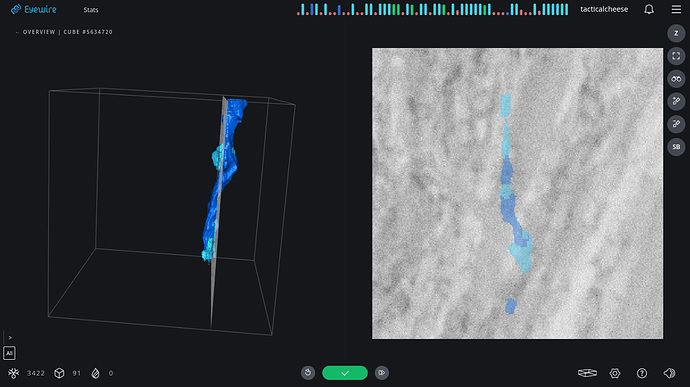Open the notifications bell
Image resolution: width=690 pixels, height=387 pixels.
pyautogui.click(x=649, y=9)
